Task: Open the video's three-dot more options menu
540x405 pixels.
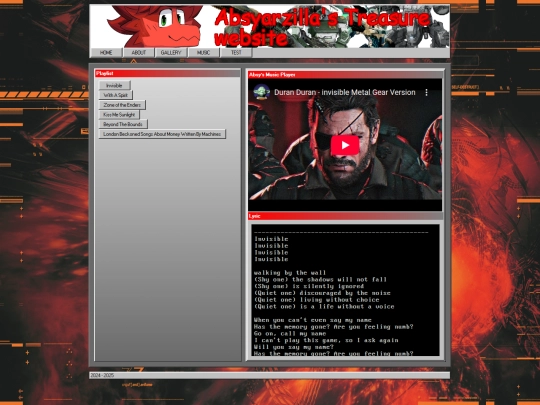Action: 426,92
